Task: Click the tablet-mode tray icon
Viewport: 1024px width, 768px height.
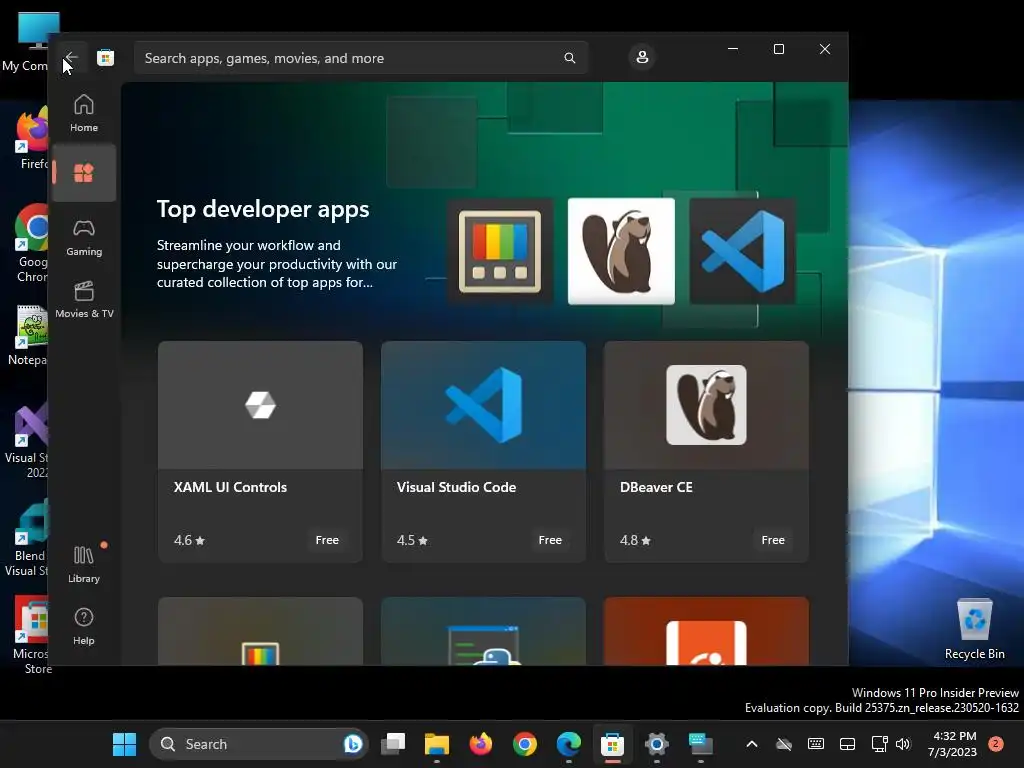Action: [x=847, y=744]
